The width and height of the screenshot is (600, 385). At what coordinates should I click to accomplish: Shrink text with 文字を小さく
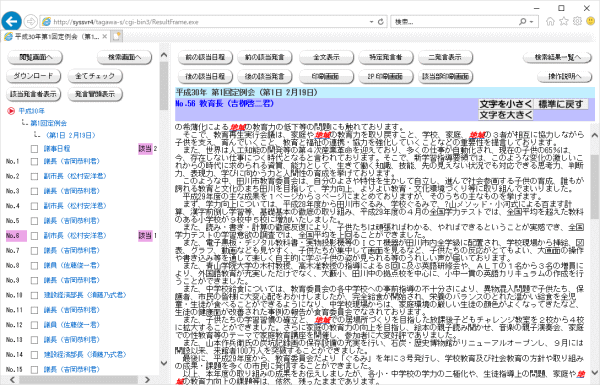coord(505,104)
